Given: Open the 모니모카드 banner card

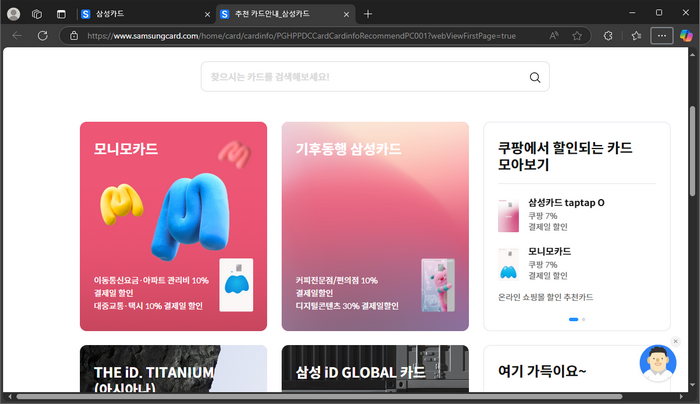Looking at the screenshot, I should pyautogui.click(x=173, y=226).
